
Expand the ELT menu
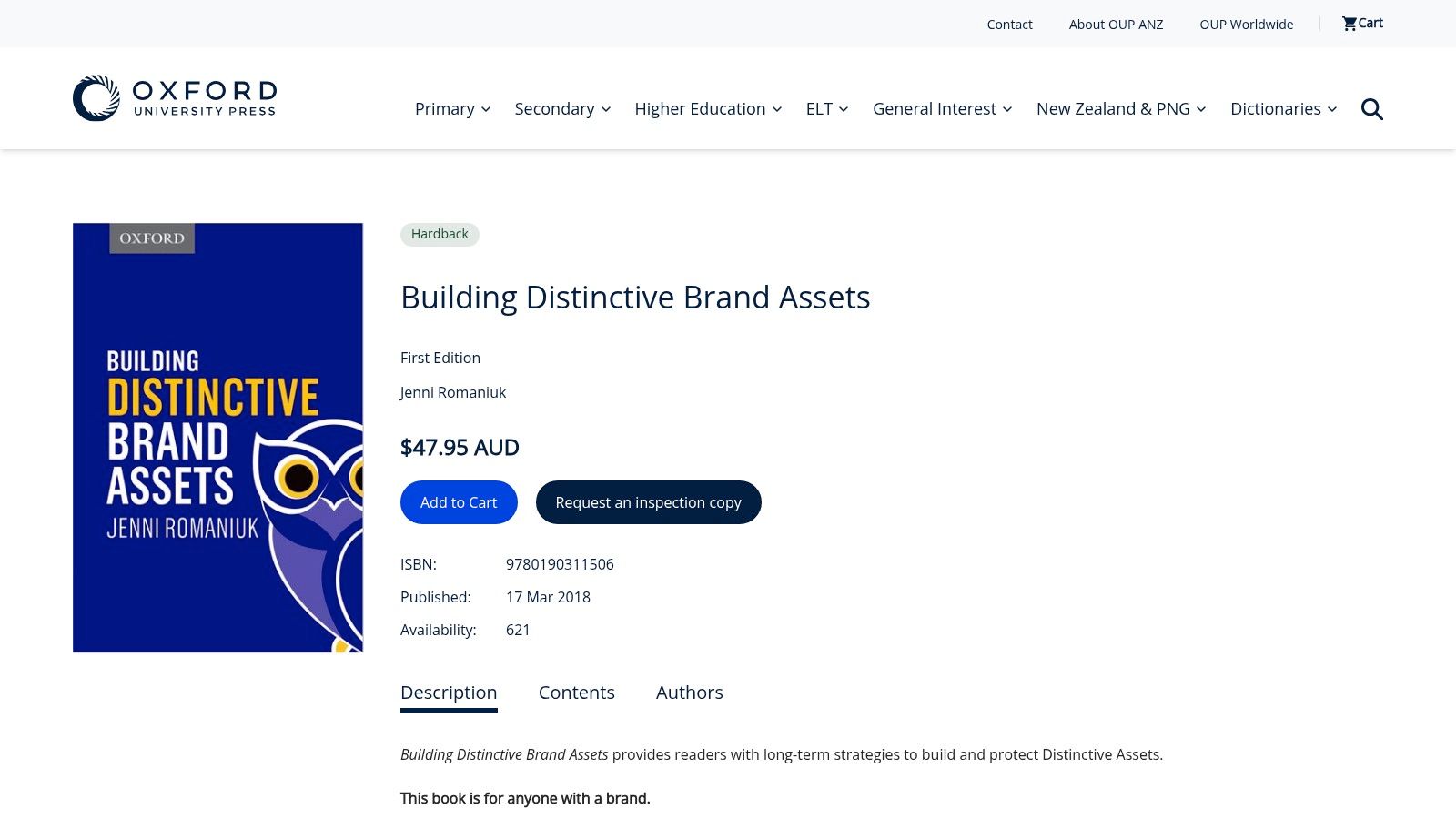(x=827, y=109)
